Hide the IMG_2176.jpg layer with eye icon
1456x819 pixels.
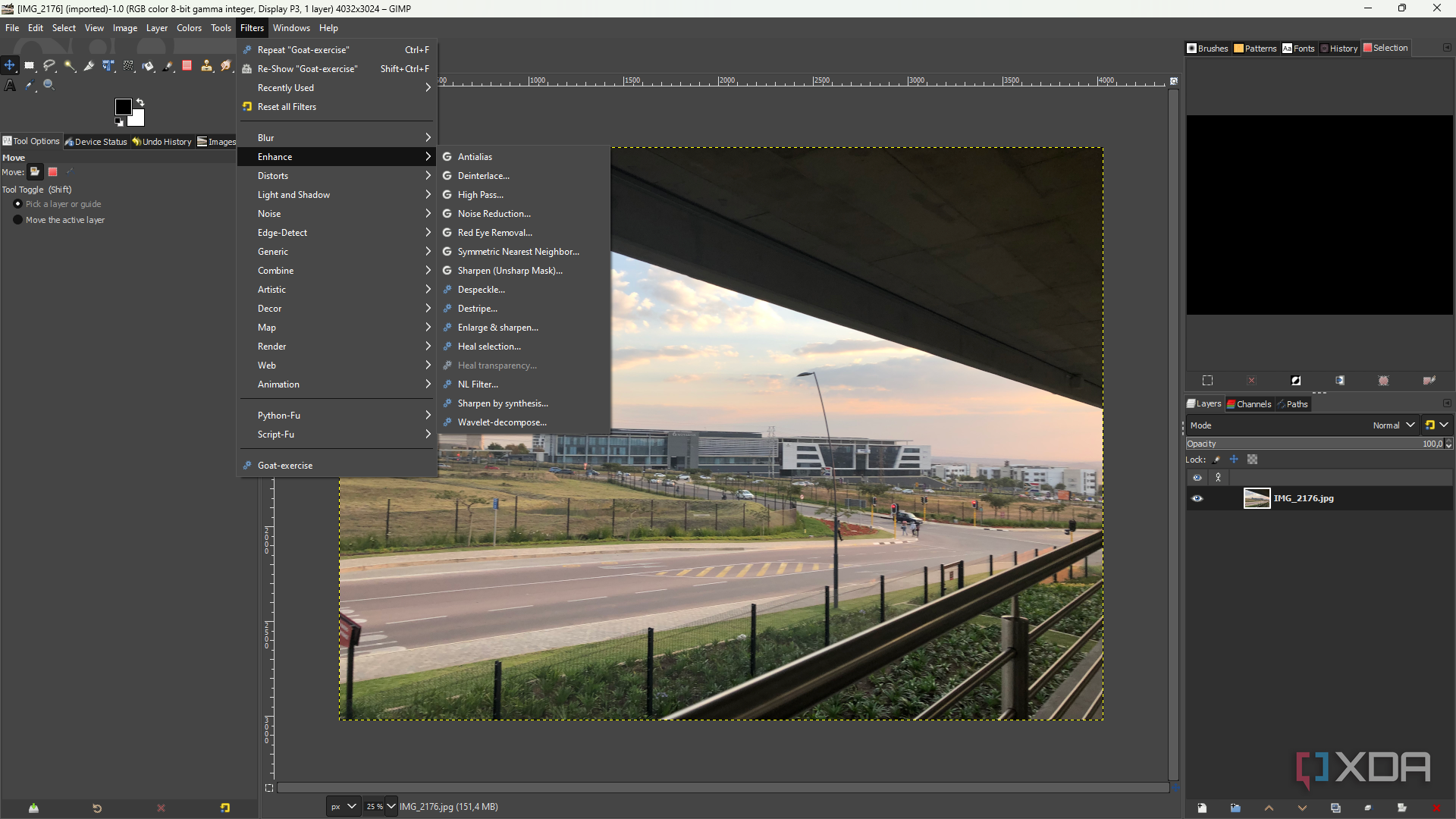click(x=1197, y=498)
